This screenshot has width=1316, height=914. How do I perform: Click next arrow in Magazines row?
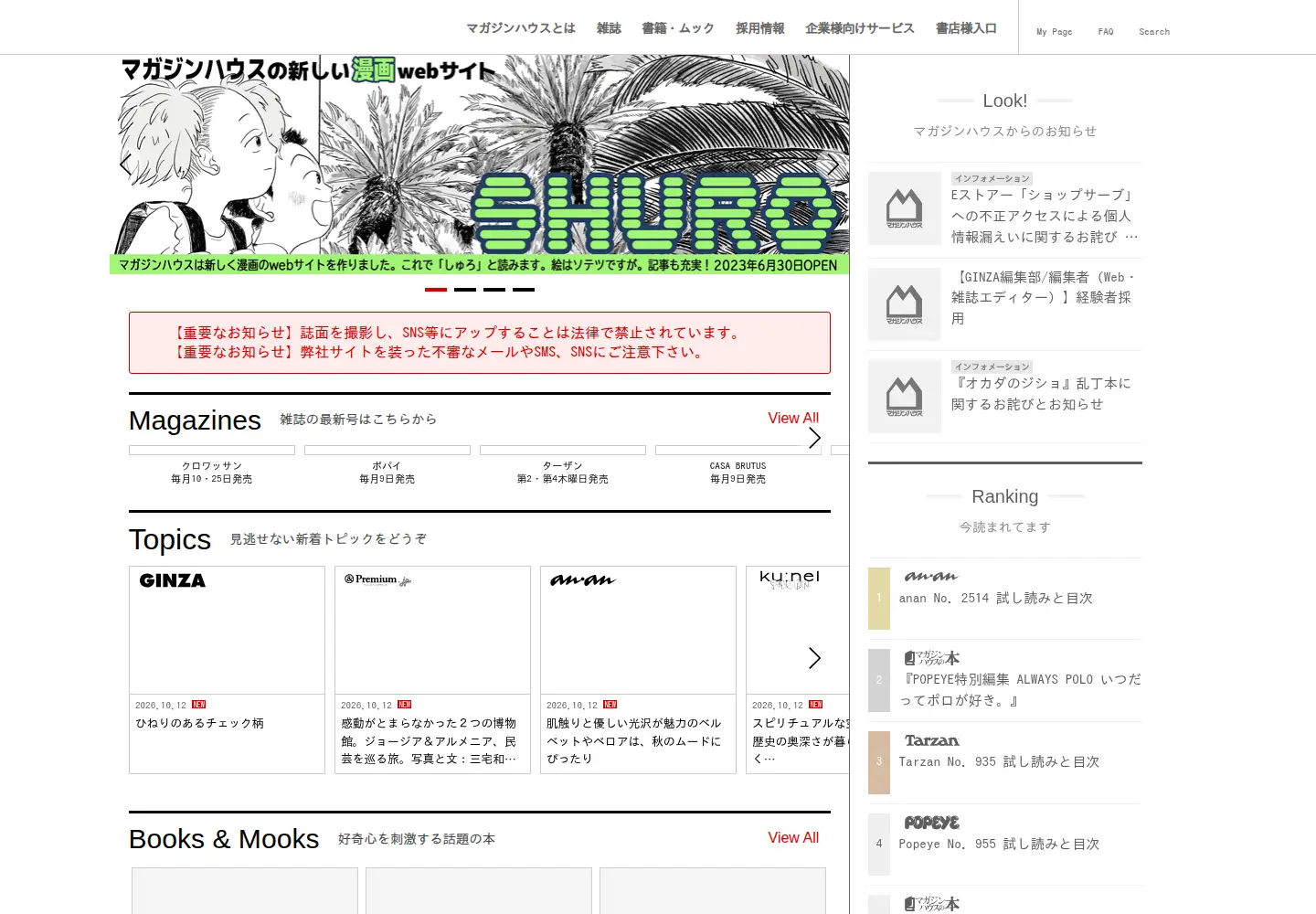pos(814,438)
